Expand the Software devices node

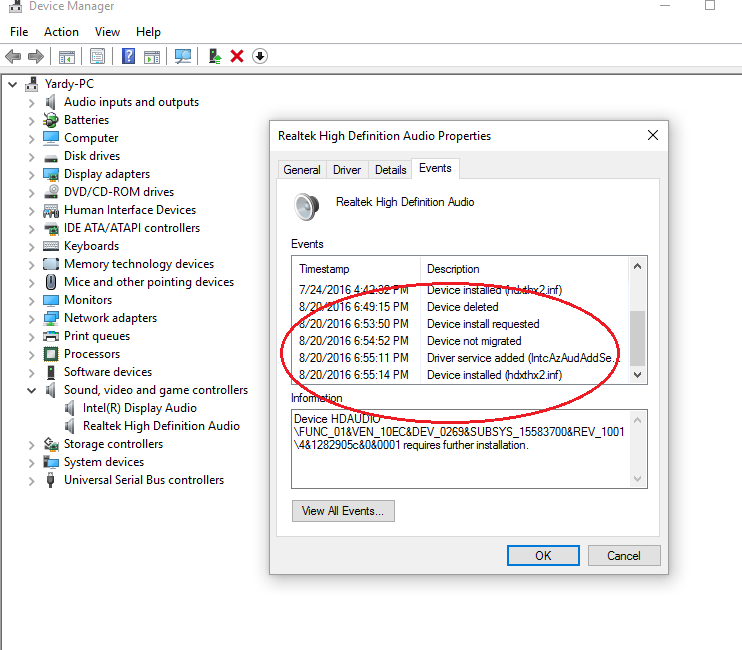pyautogui.click(x=32, y=372)
